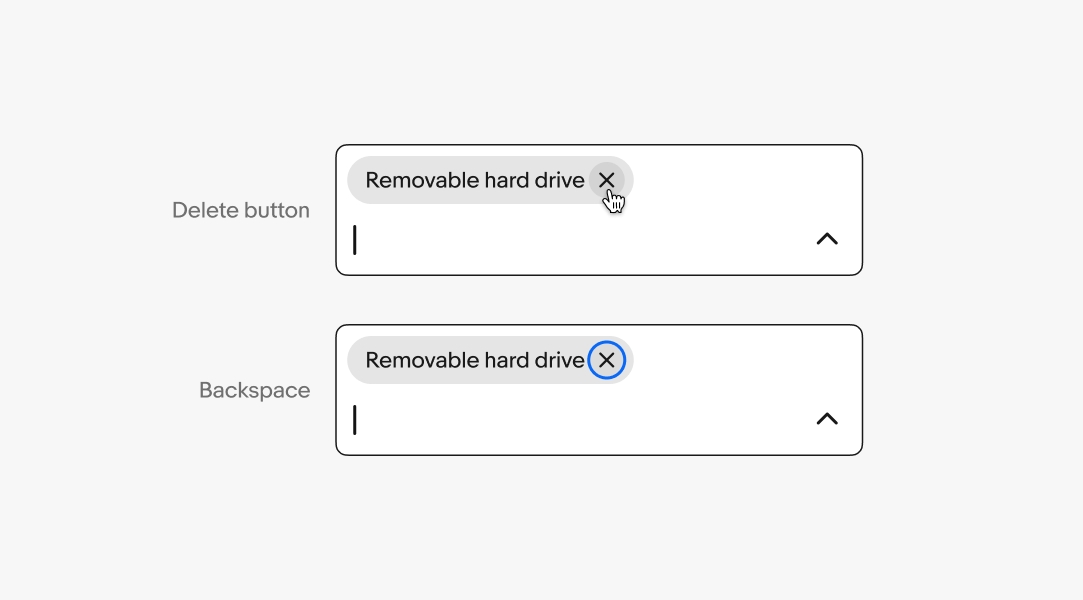Click the 'Delete button' label

click(241, 210)
